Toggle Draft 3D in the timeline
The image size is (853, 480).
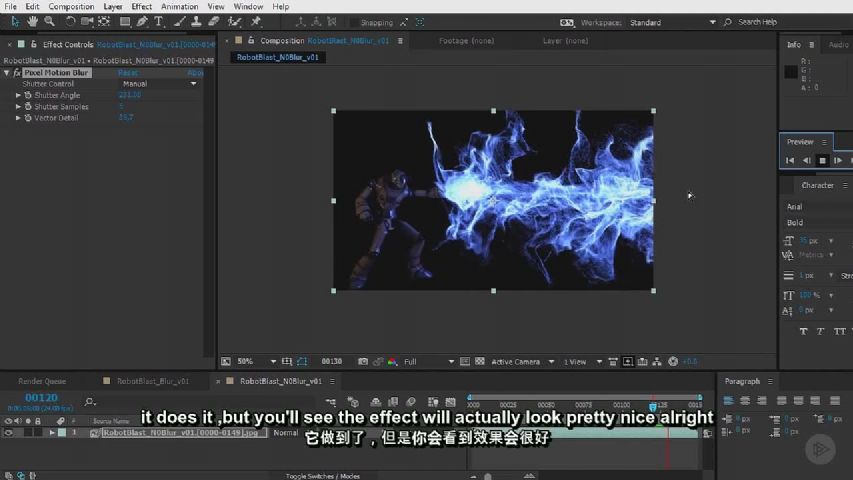(x=353, y=402)
